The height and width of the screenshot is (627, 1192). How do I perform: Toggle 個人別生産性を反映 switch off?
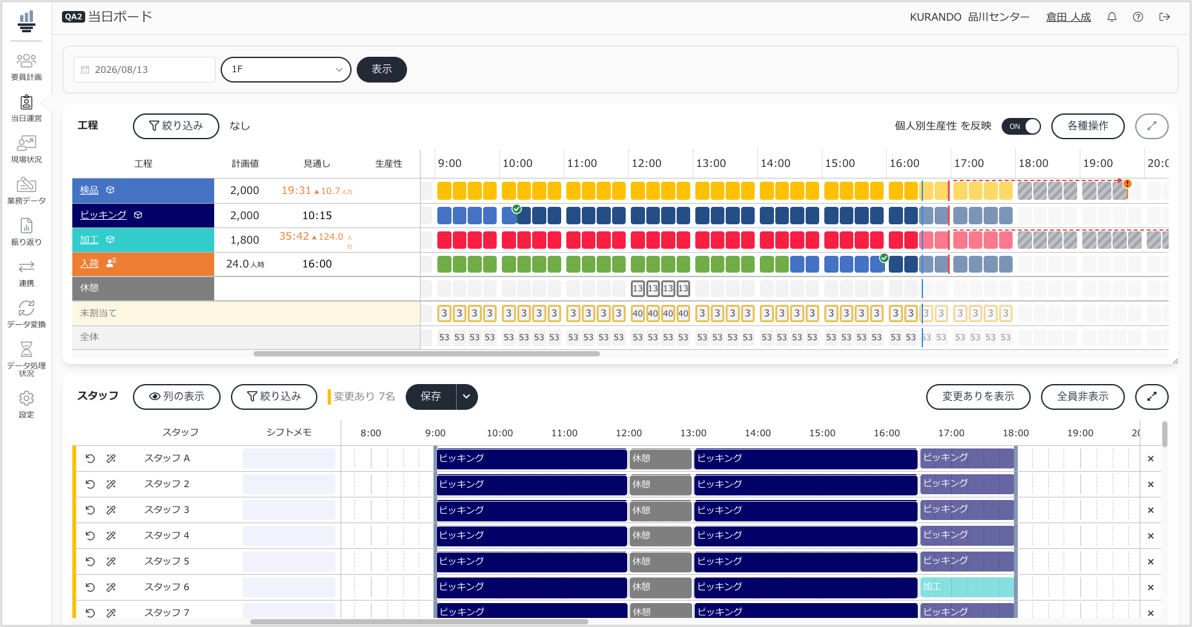point(1020,126)
